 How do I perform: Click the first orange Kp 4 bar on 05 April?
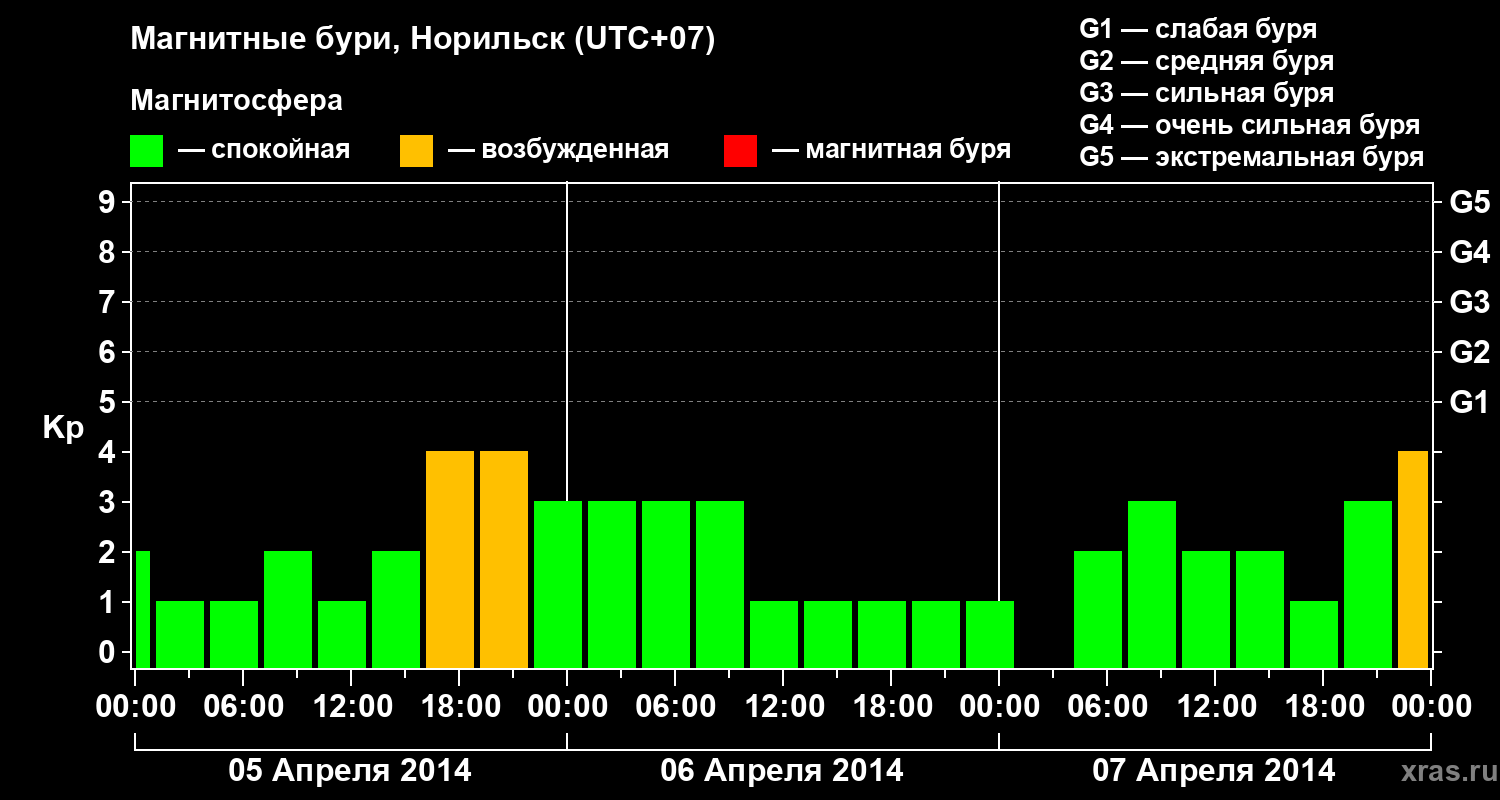coord(450,560)
